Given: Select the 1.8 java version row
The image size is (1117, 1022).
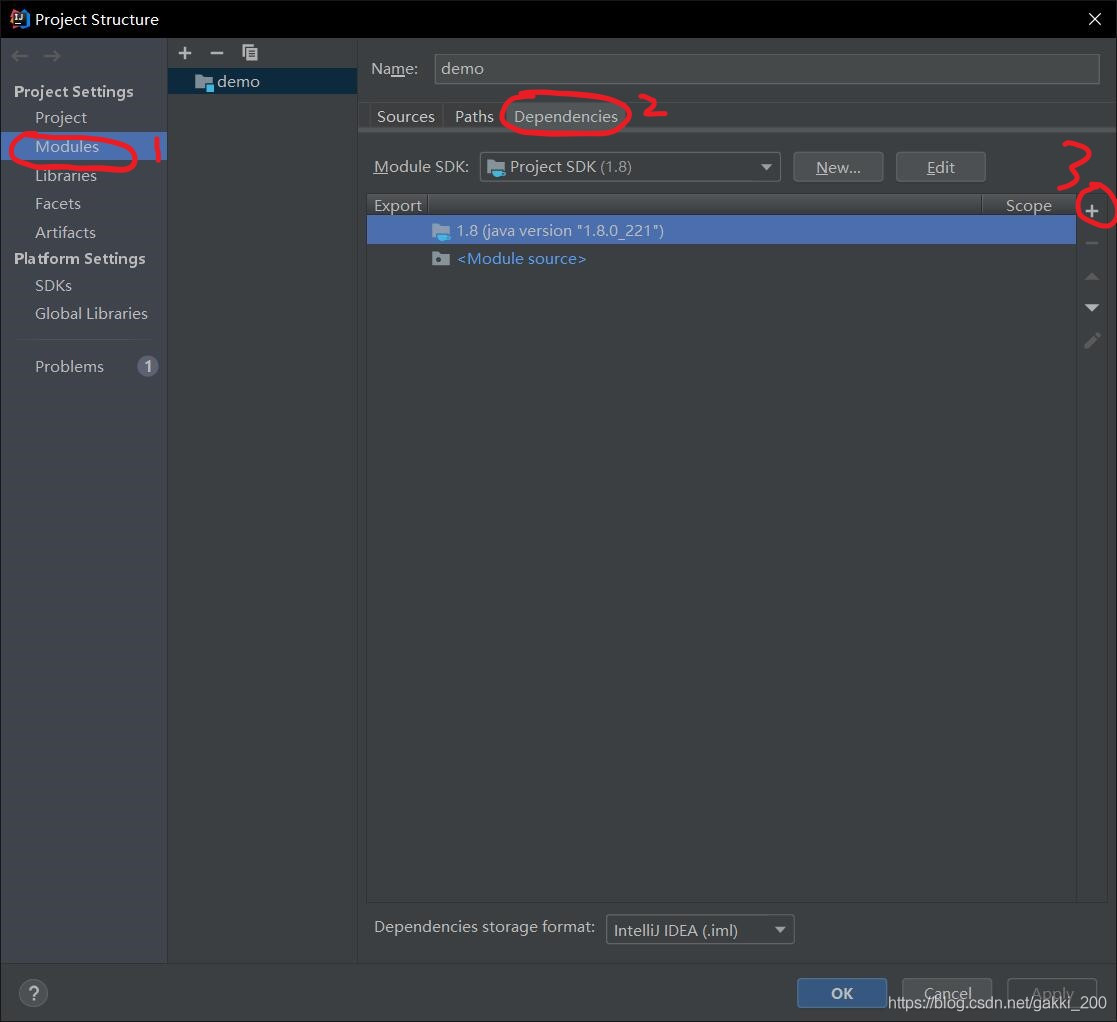Looking at the screenshot, I should click(721, 230).
